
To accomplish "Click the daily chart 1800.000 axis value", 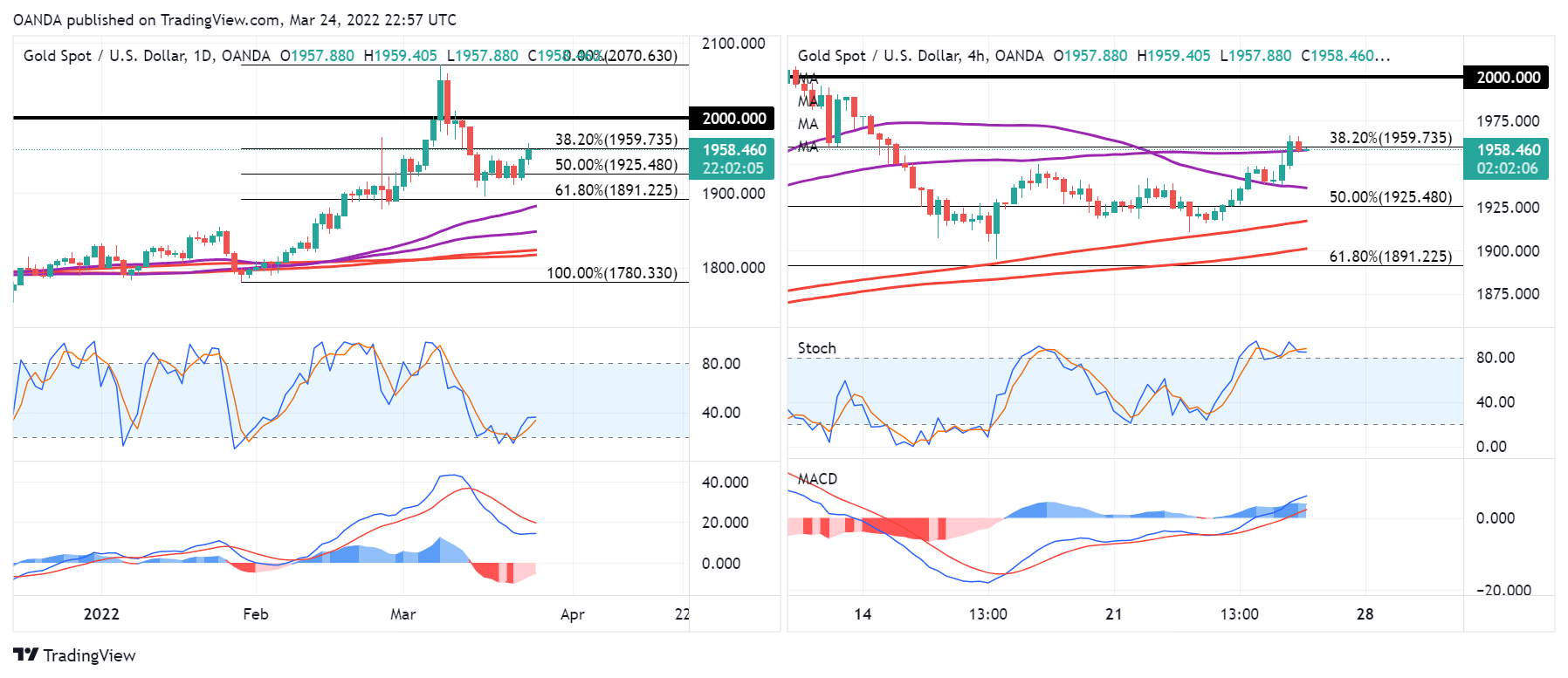I will pyautogui.click(x=733, y=268).
